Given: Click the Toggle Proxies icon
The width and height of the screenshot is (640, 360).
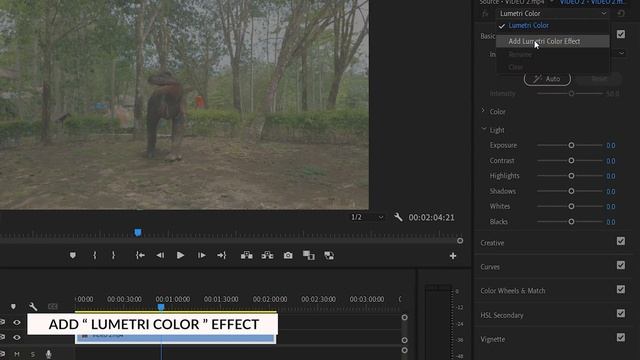Looking at the screenshot, I should point(329,256).
